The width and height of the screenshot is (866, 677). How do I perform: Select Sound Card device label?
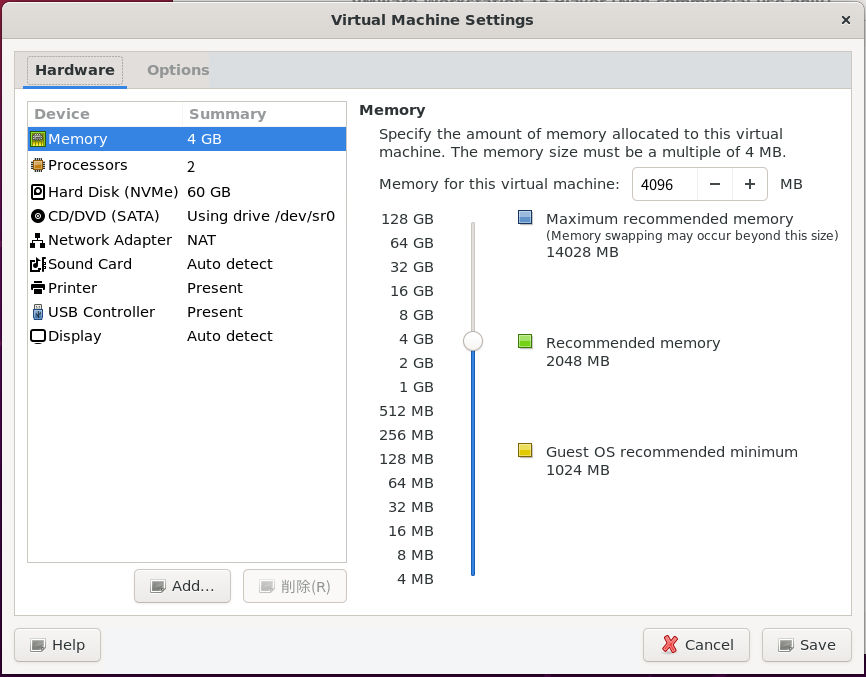(90, 264)
